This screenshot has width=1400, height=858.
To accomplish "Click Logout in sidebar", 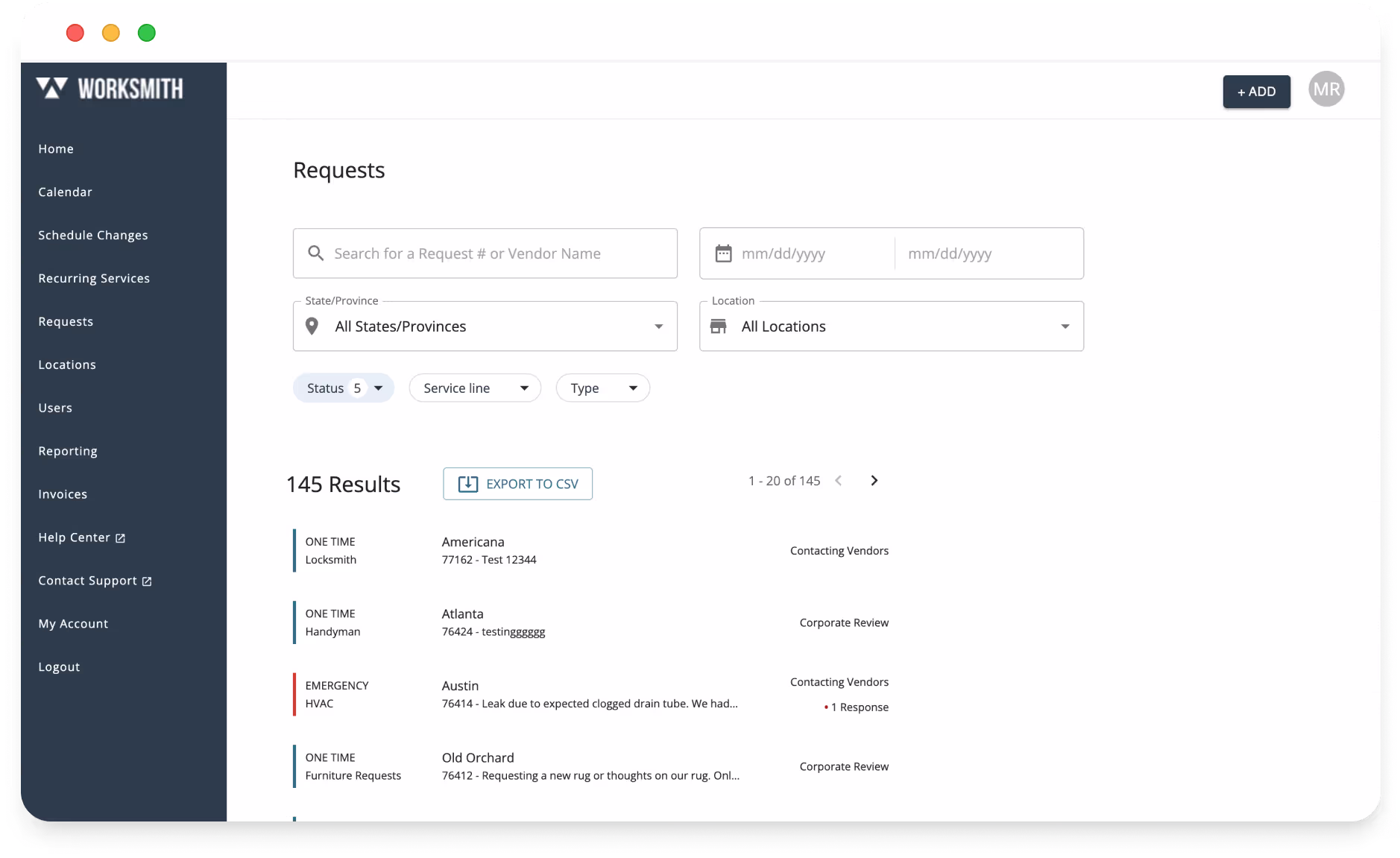I will [59, 667].
